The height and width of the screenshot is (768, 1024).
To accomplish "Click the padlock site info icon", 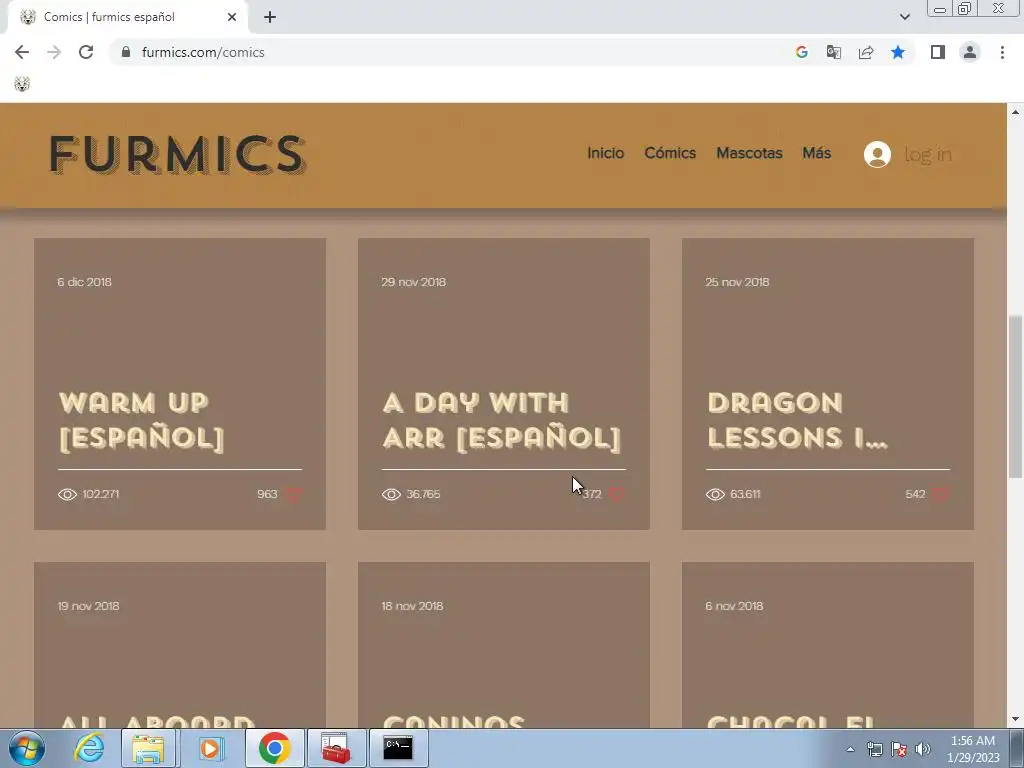I will 126,52.
